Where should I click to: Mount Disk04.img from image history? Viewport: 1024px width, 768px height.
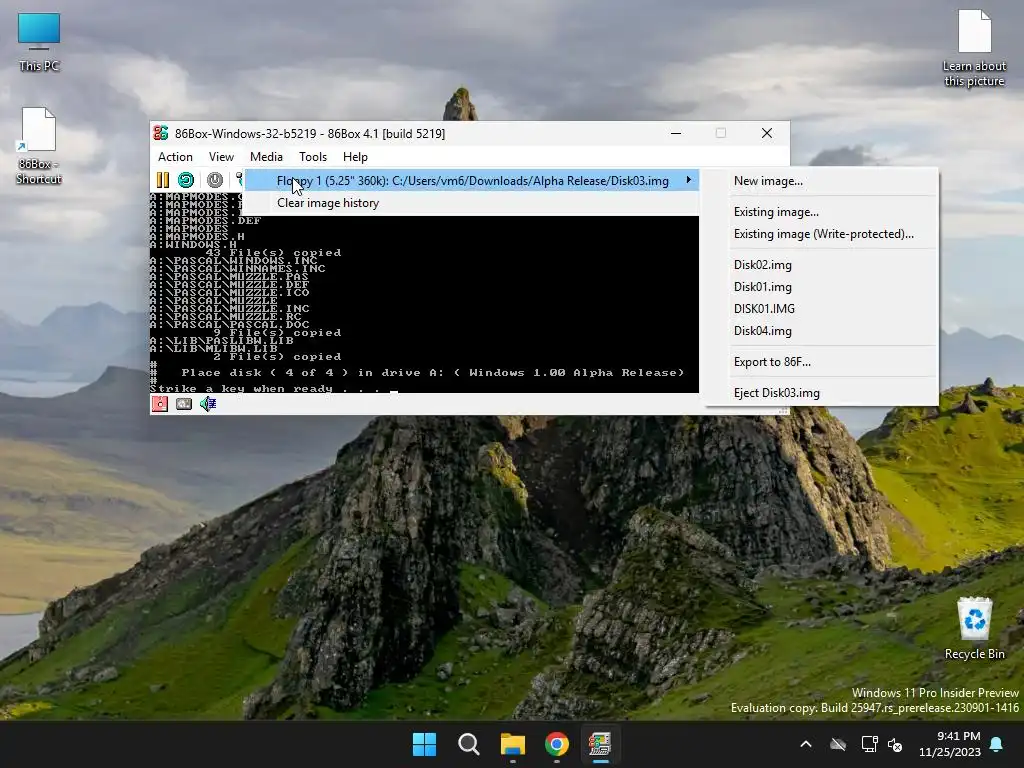tap(823, 331)
